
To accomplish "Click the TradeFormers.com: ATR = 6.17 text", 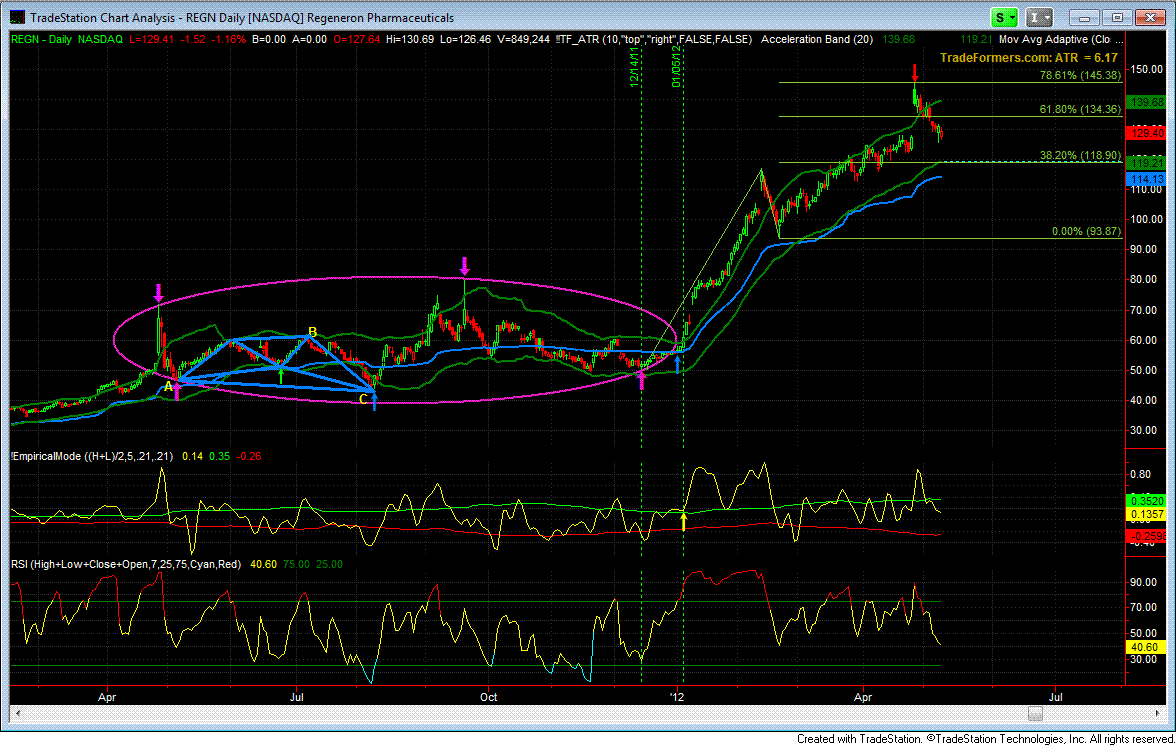I will (1028, 58).
